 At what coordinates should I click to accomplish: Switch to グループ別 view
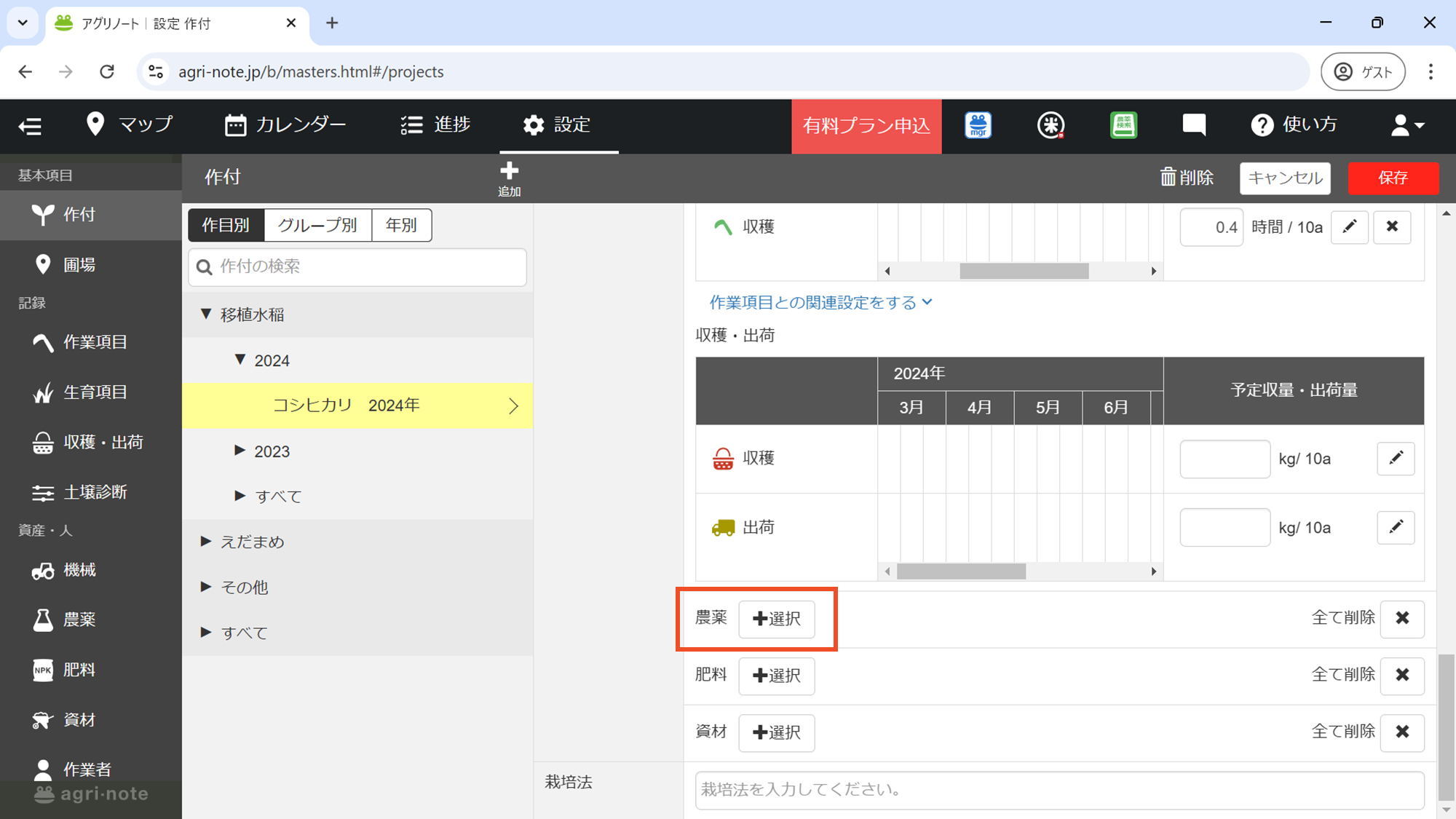tap(317, 225)
